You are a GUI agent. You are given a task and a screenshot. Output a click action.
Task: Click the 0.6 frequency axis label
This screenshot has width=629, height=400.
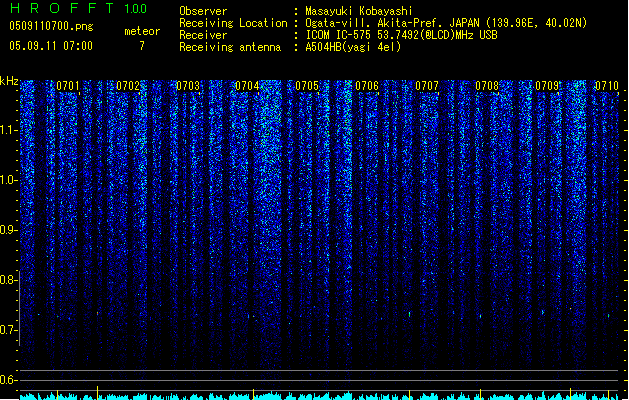coord(8,380)
